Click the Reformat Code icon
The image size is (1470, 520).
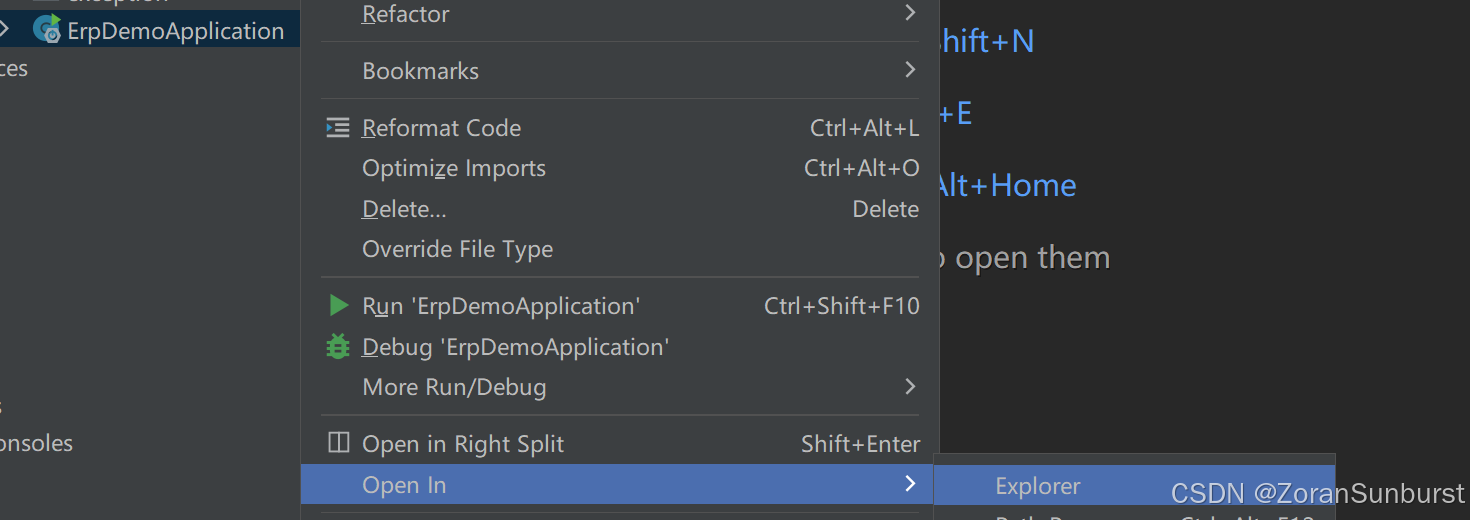pos(338,128)
